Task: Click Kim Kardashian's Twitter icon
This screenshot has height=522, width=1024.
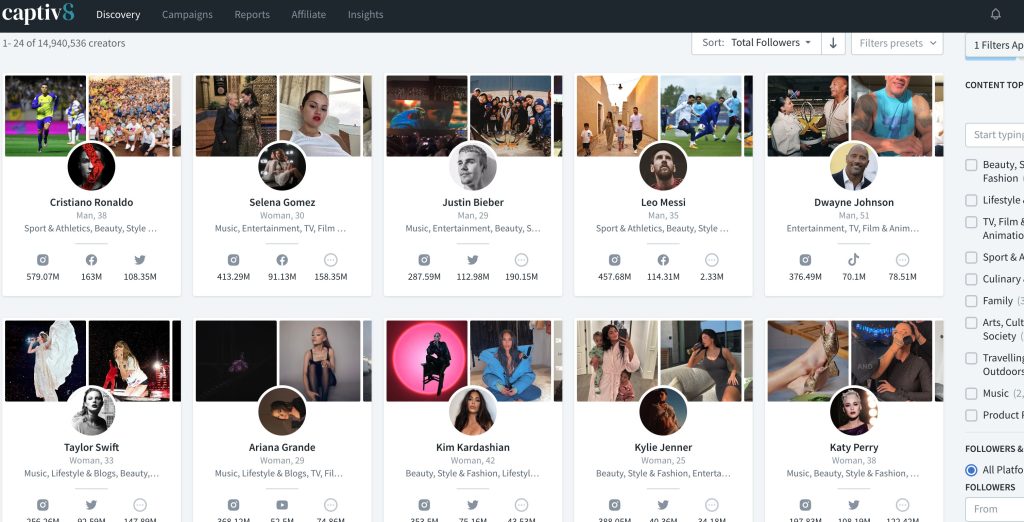Action: pyautogui.click(x=473, y=505)
